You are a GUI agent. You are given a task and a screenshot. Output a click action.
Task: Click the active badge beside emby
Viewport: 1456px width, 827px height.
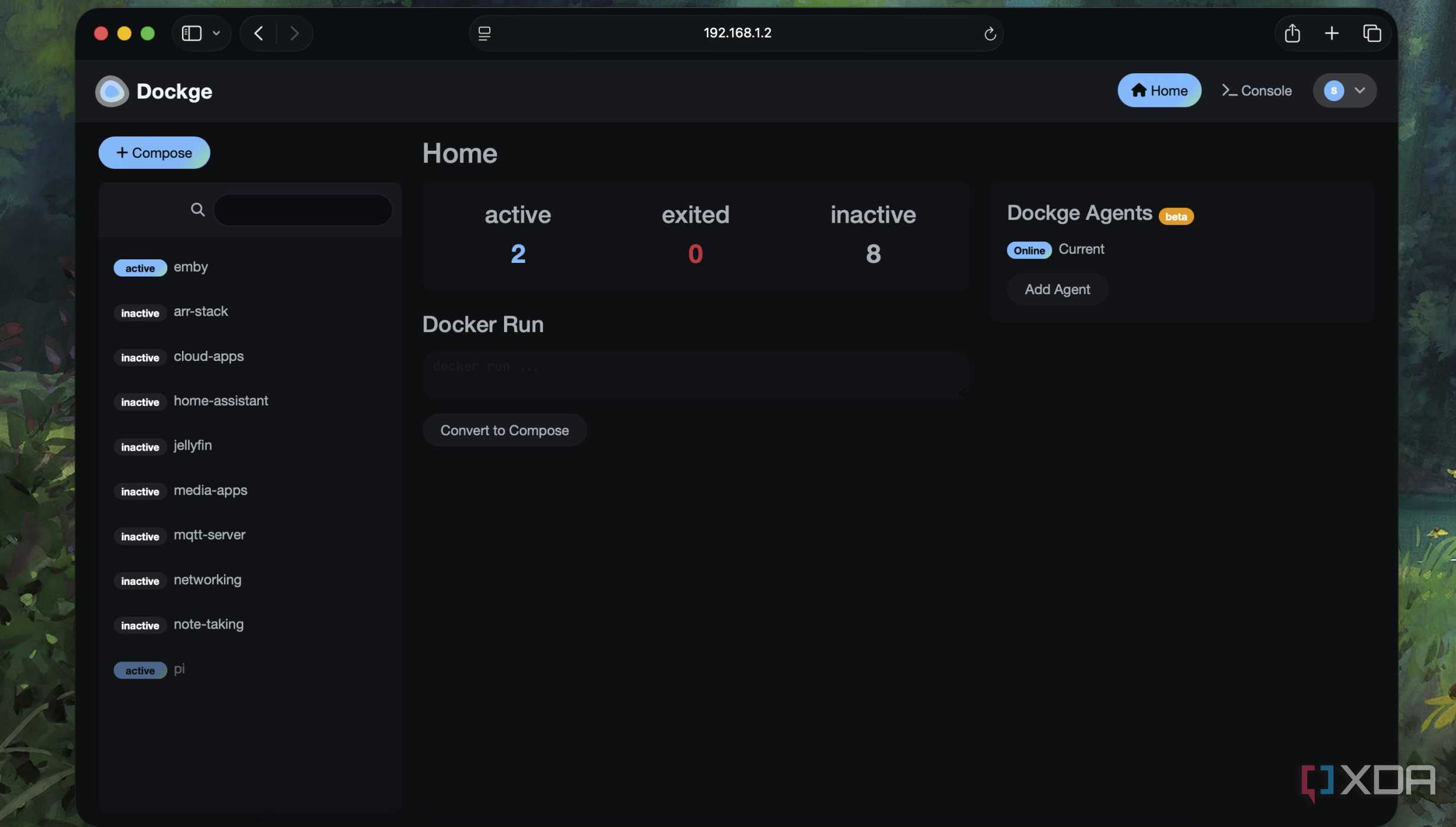(140, 268)
